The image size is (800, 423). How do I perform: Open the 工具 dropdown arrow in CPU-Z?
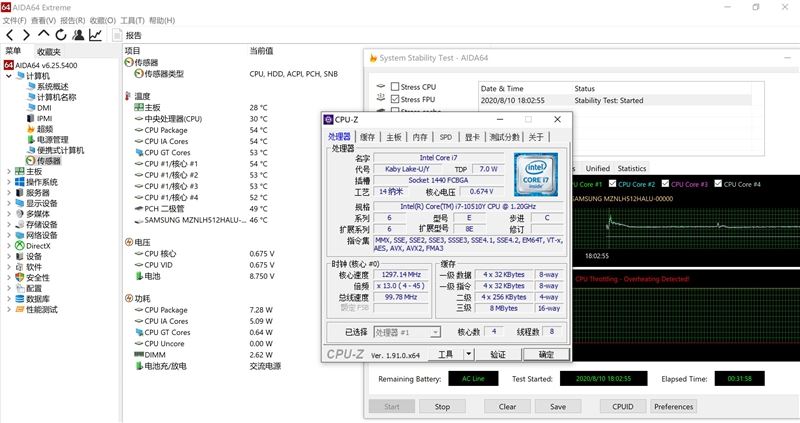point(468,354)
